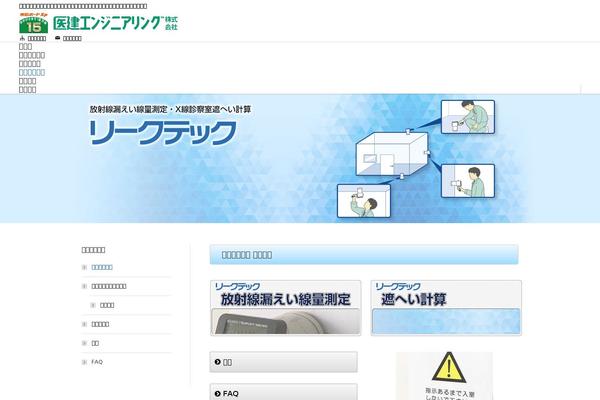Open the 放射線漏えい線量測定 banner

285,308
